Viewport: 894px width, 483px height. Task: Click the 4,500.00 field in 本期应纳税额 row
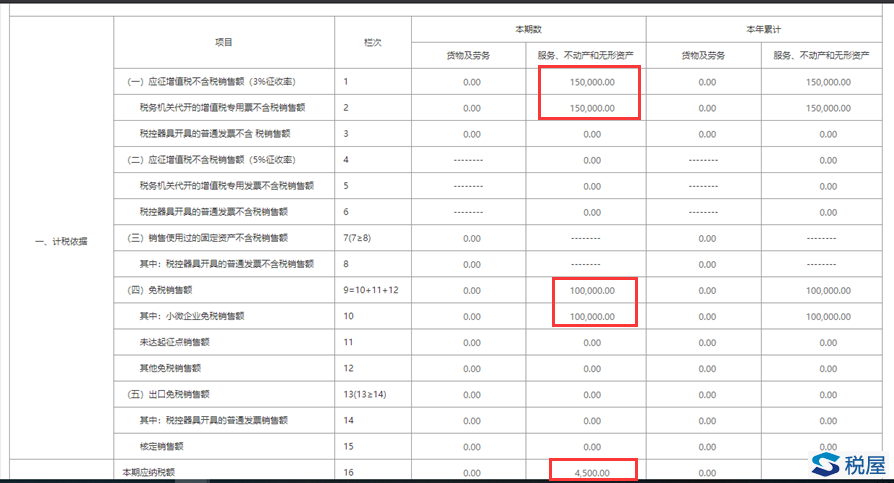(x=592, y=472)
